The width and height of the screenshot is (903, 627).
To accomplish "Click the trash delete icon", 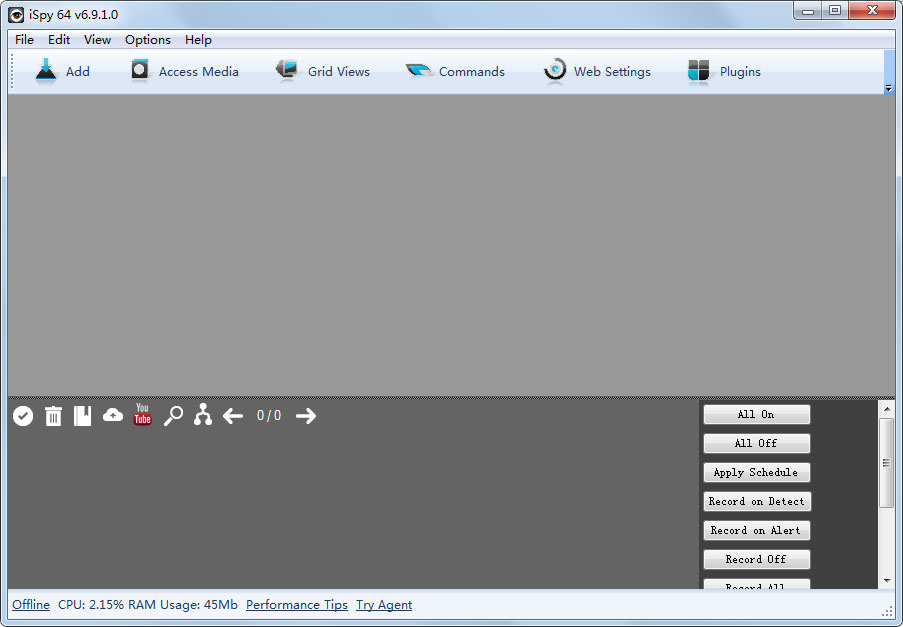I will (54, 416).
